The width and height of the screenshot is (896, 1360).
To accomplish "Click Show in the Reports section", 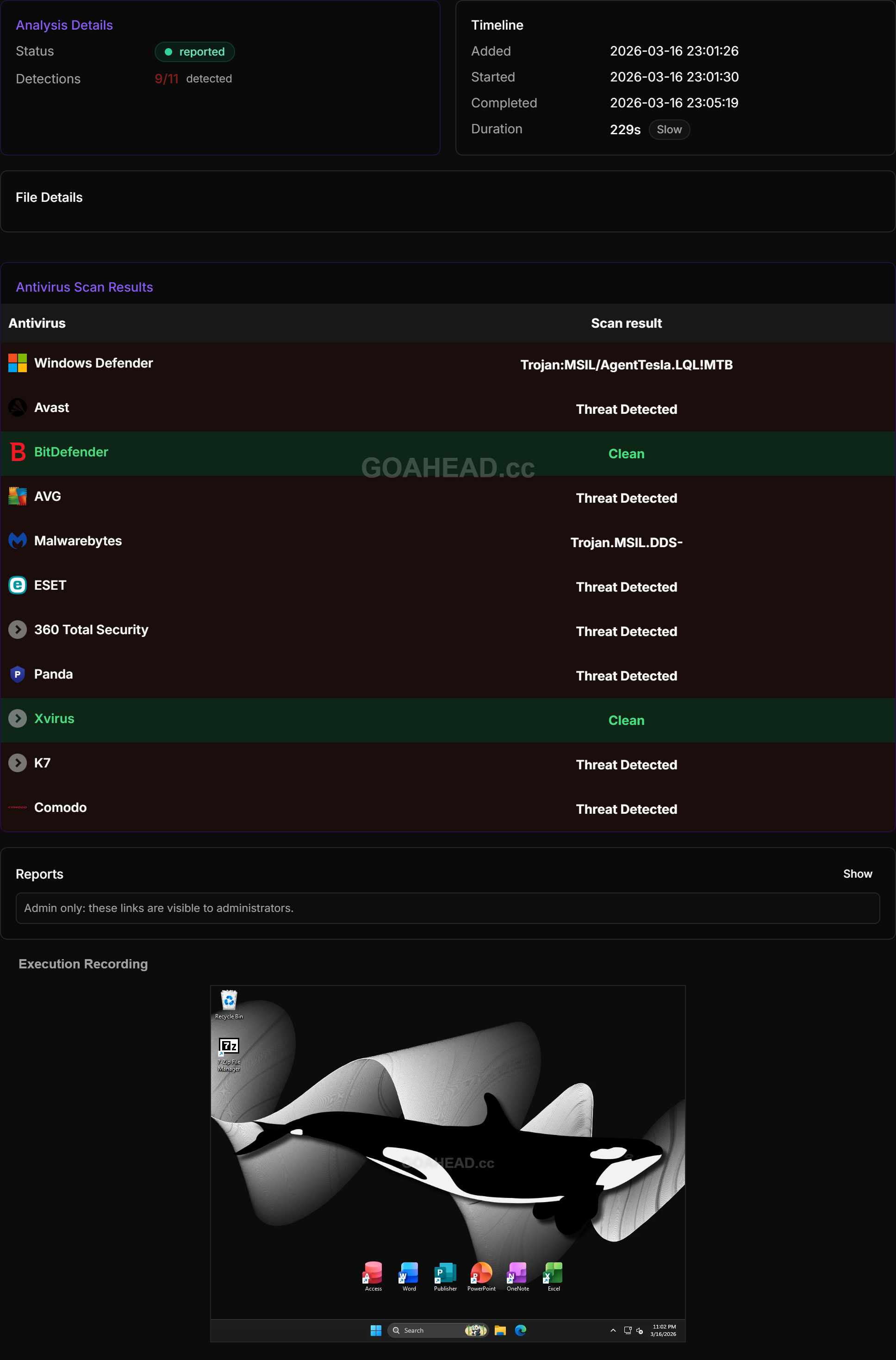I will pos(857,873).
